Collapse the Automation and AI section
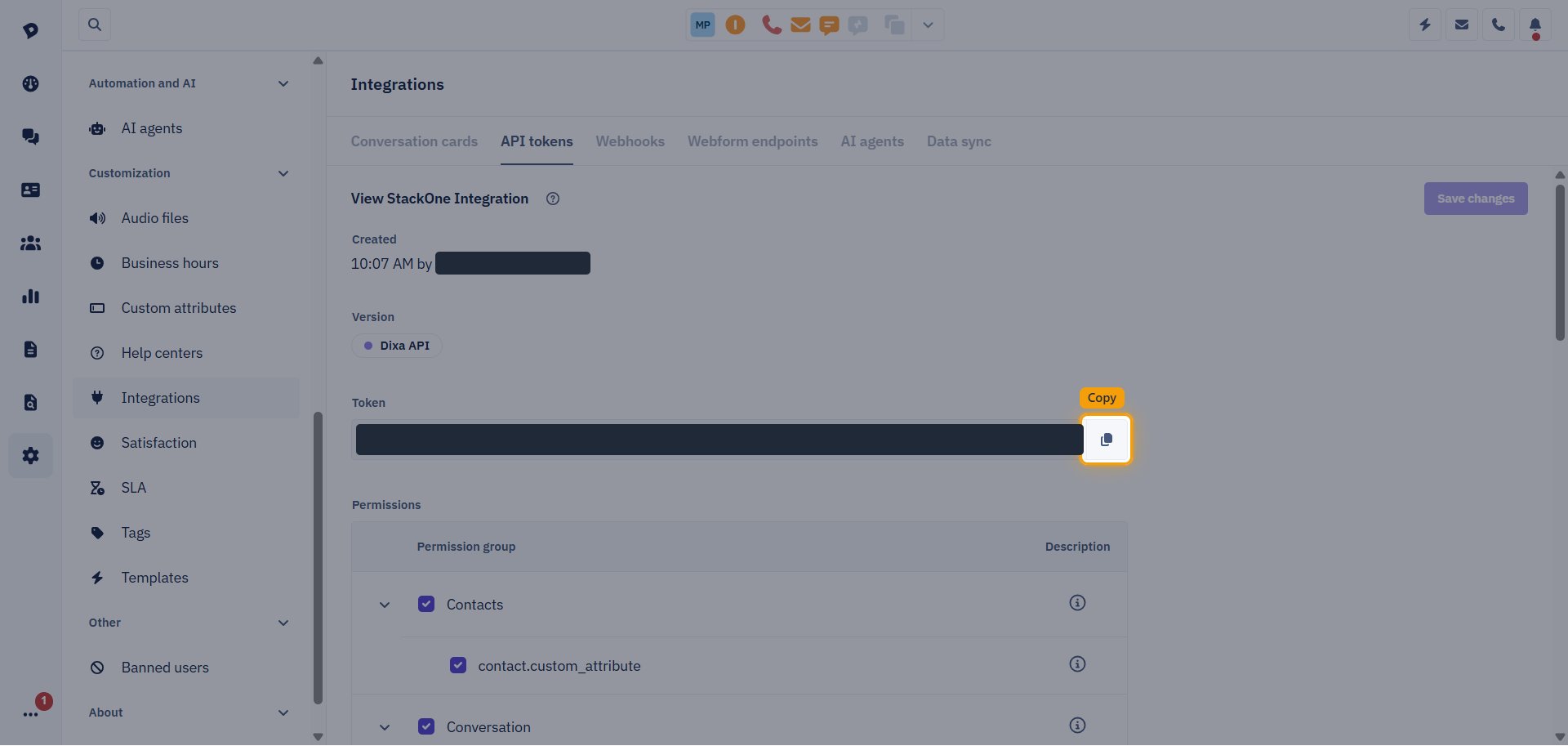The width and height of the screenshot is (1568, 746). [x=283, y=83]
